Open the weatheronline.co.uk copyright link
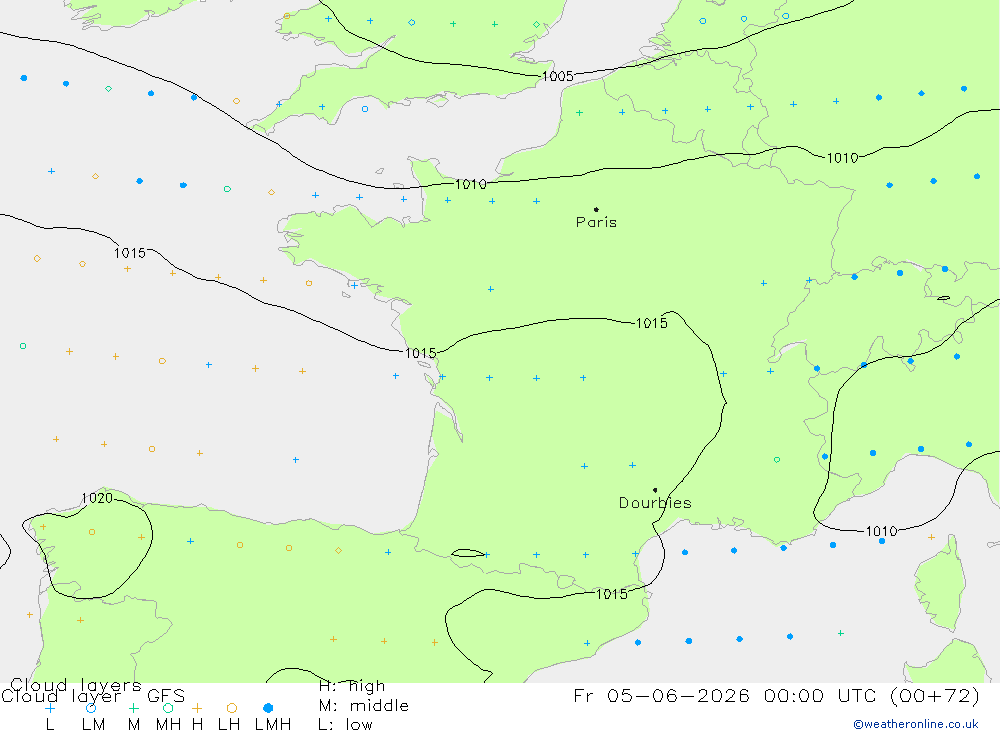The width and height of the screenshot is (1000, 733). pyautogui.click(x=916, y=724)
